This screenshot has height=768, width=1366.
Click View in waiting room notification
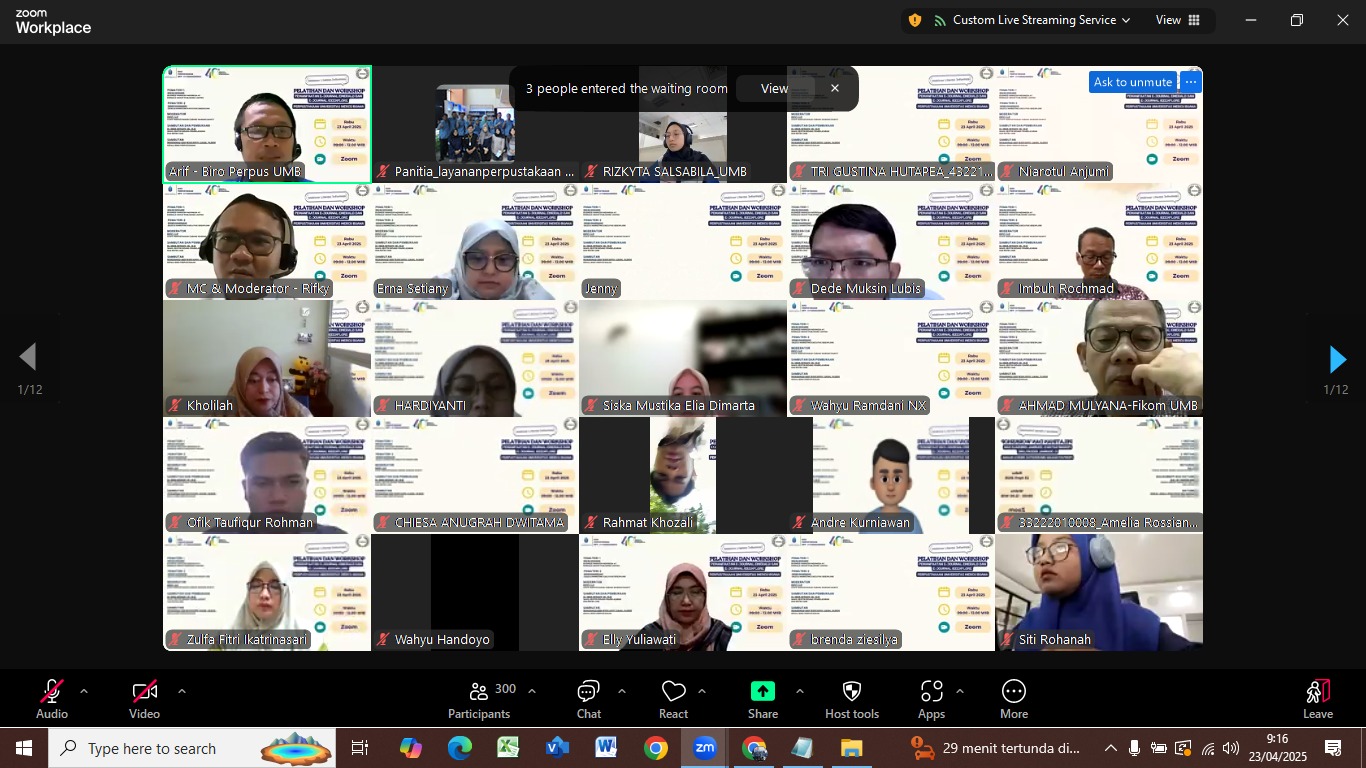tap(774, 88)
